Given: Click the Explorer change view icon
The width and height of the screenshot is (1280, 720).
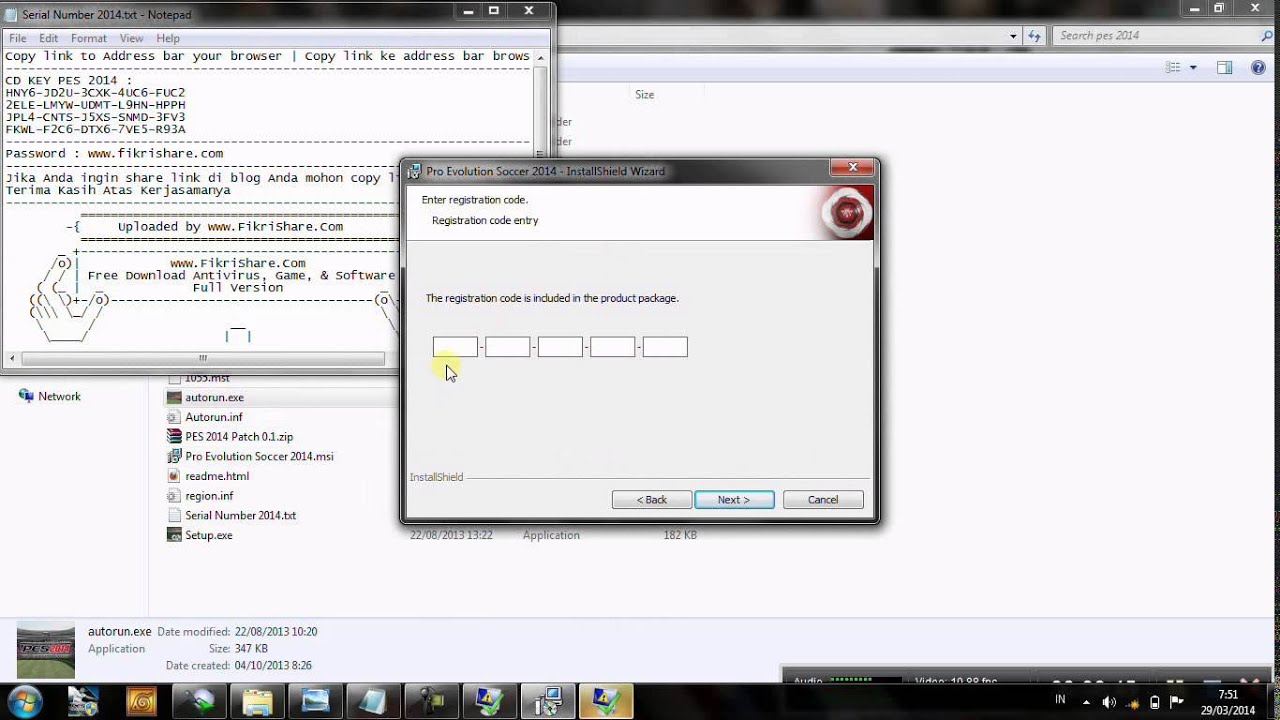Looking at the screenshot, I should [1174, 67].
